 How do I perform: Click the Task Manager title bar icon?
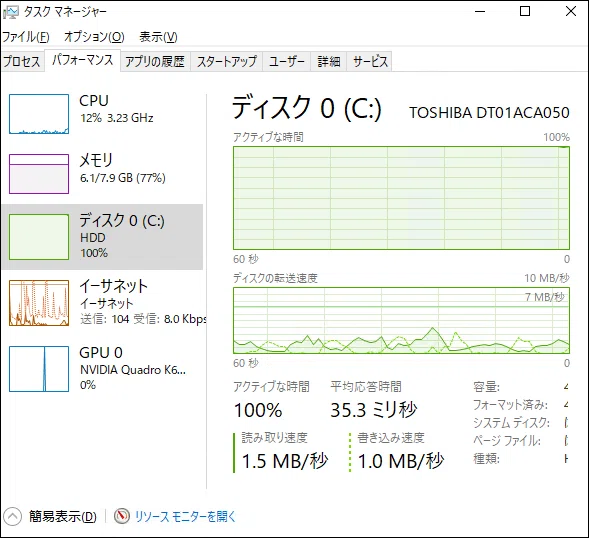tap(11, 12)
